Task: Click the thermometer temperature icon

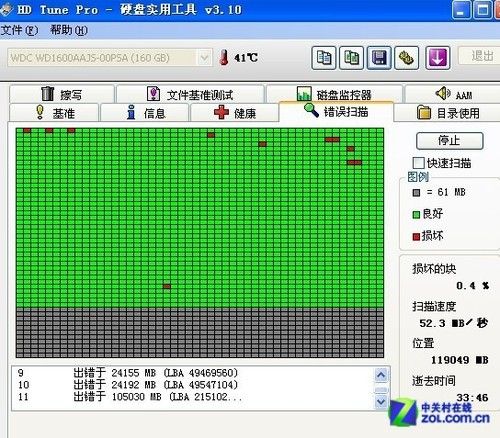Action: pos(224,58)
